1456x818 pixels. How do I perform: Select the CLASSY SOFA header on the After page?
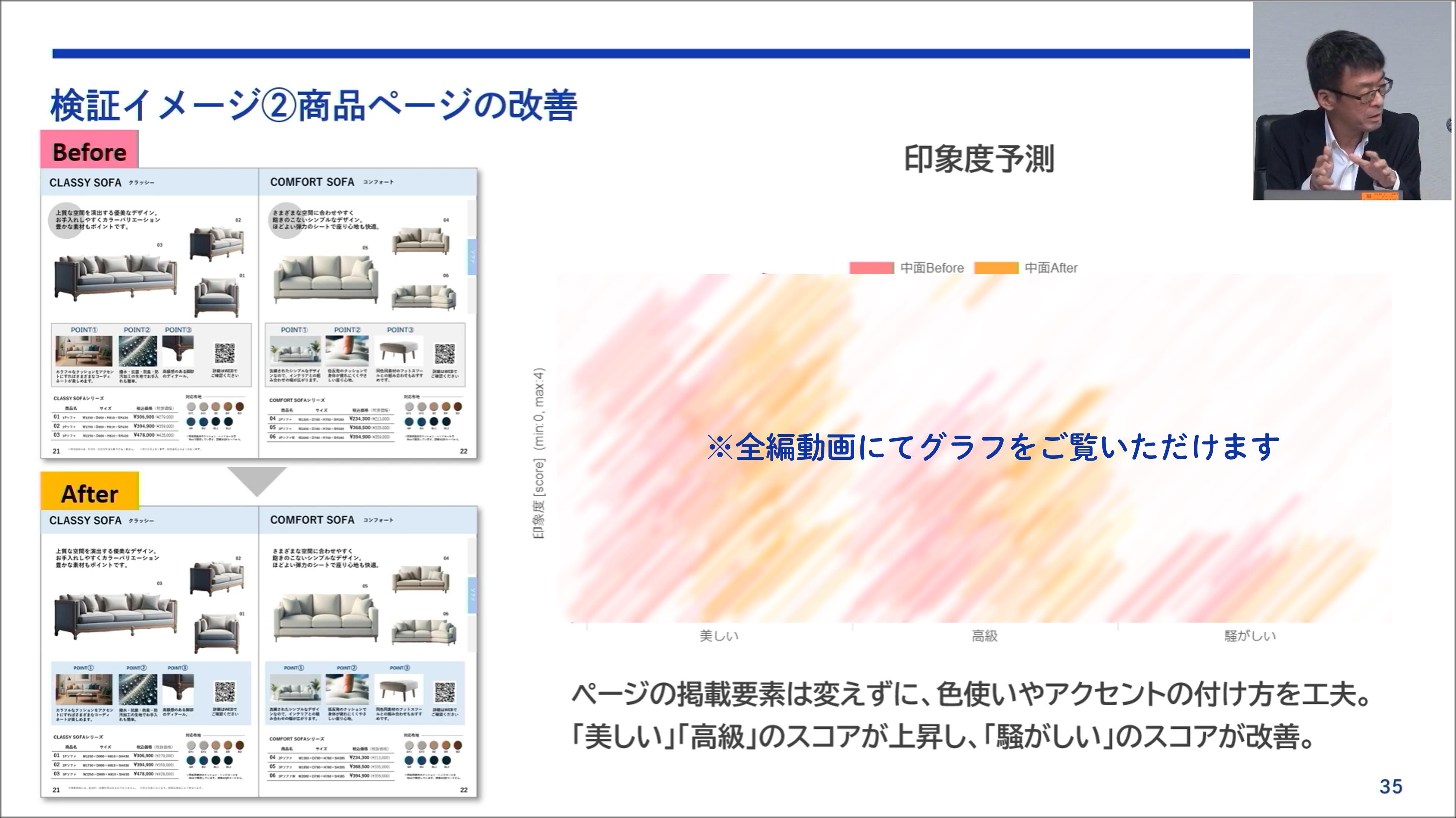point(85,520)
